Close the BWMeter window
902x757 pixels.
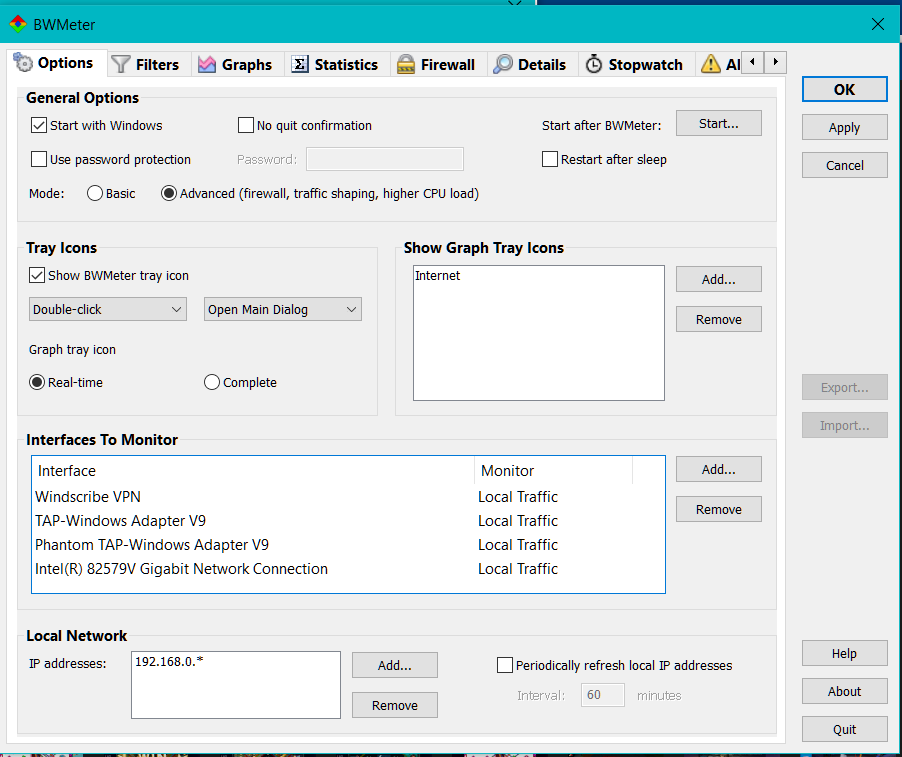tap(878, 24)
